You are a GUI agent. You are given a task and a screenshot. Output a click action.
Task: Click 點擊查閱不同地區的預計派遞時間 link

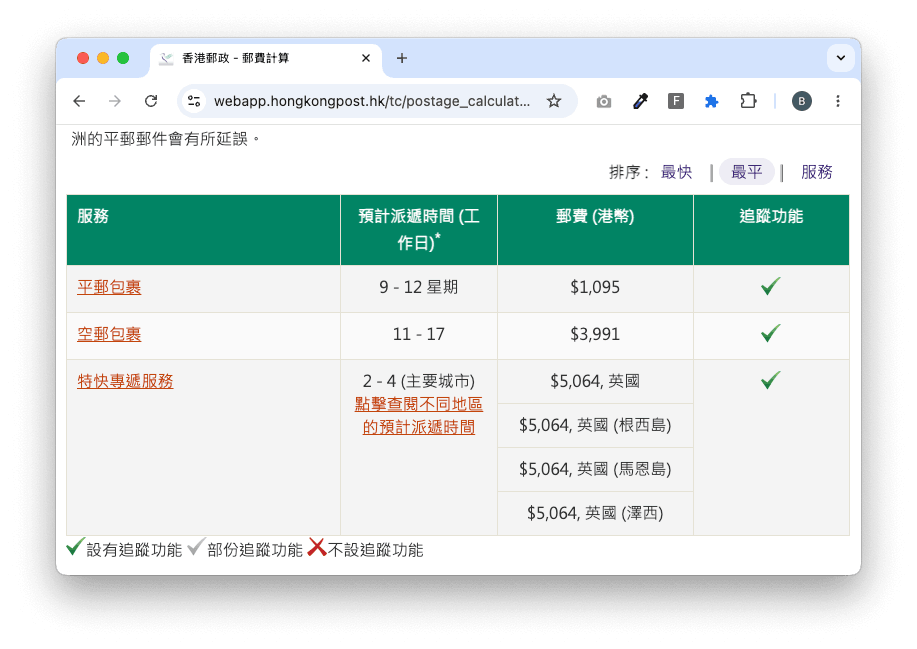(x=419, y=416)
